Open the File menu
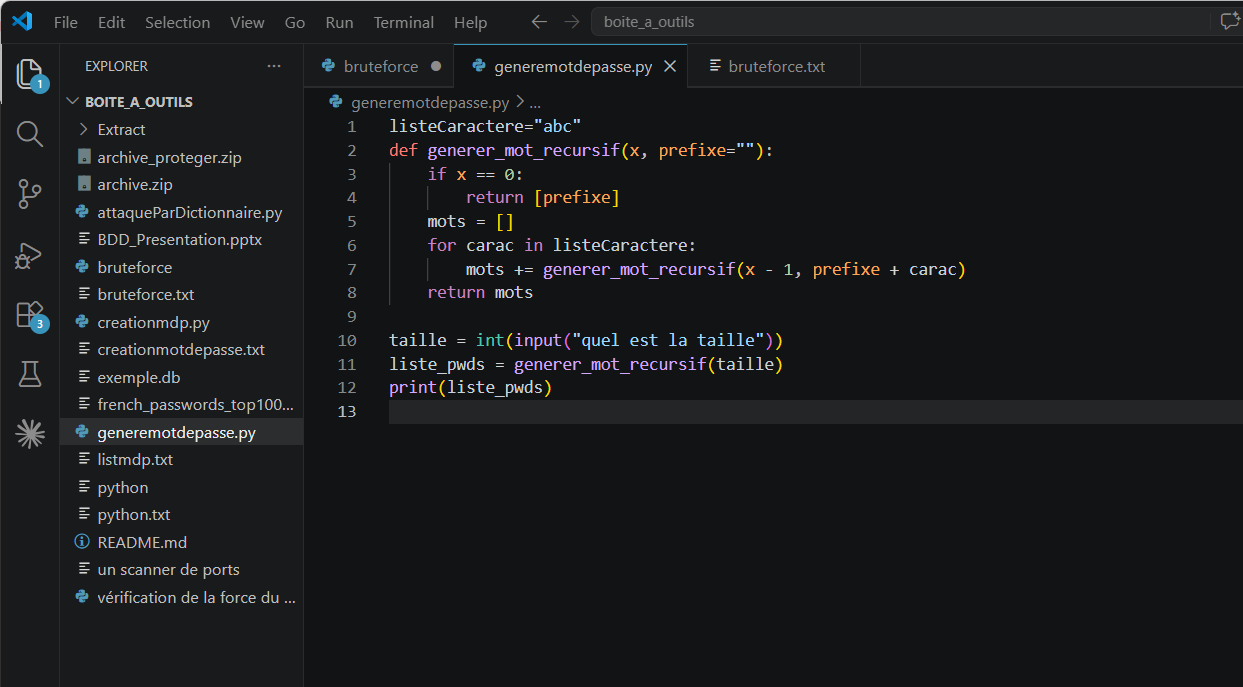Image resolution: width=1243 pixels, height=687 pixels. point(65,22)
